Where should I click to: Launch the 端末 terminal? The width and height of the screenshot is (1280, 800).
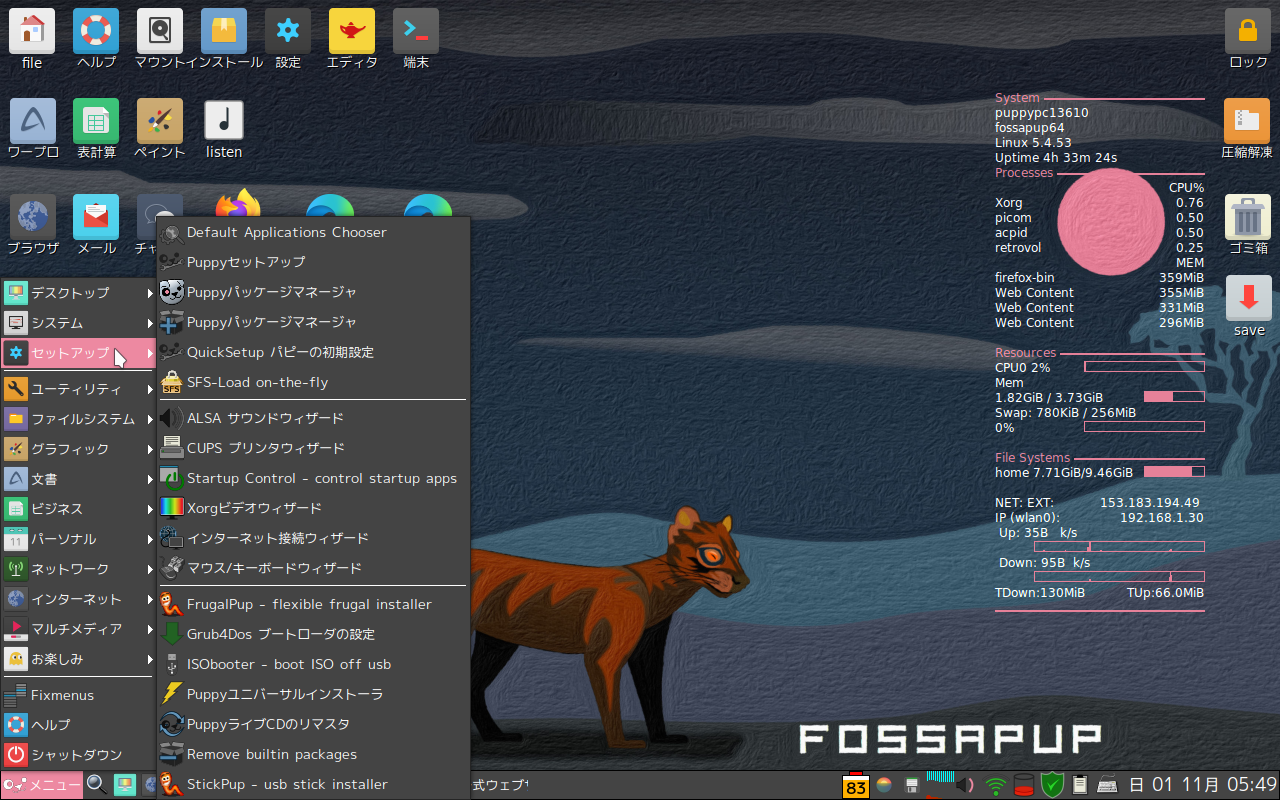(x=415, y=30)
